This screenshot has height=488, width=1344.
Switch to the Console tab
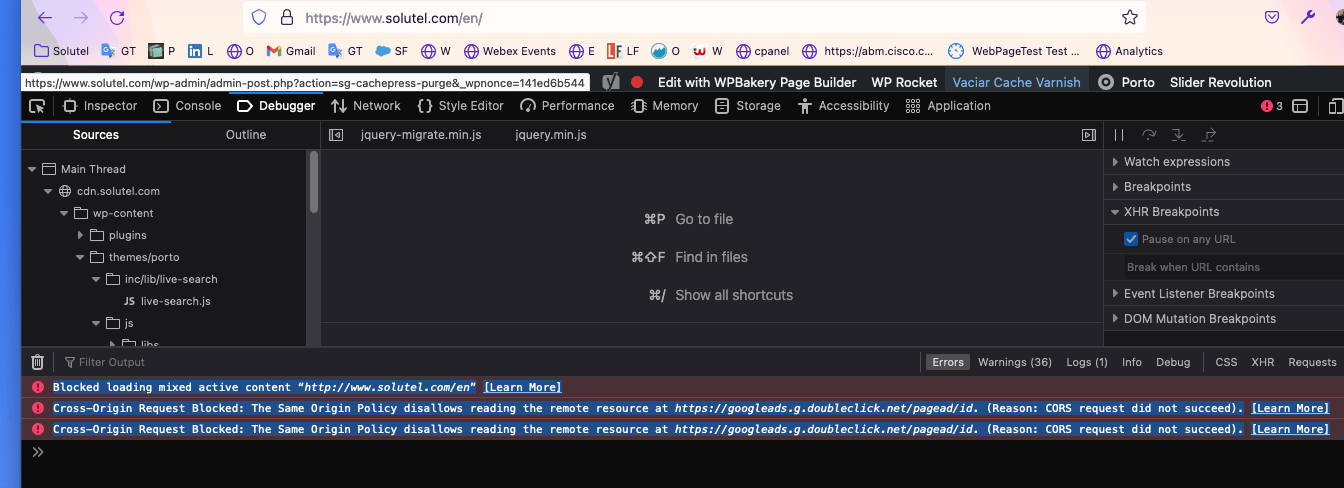click(x=187, y=106)
